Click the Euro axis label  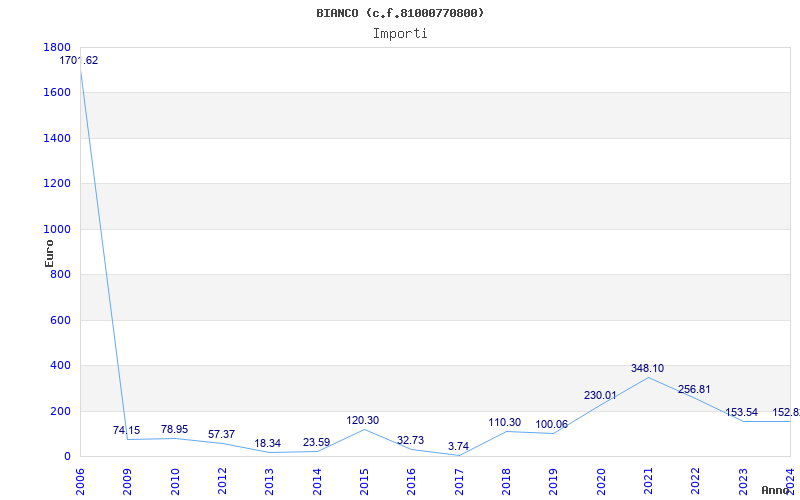pyautogui.click(x=49, y=253)
